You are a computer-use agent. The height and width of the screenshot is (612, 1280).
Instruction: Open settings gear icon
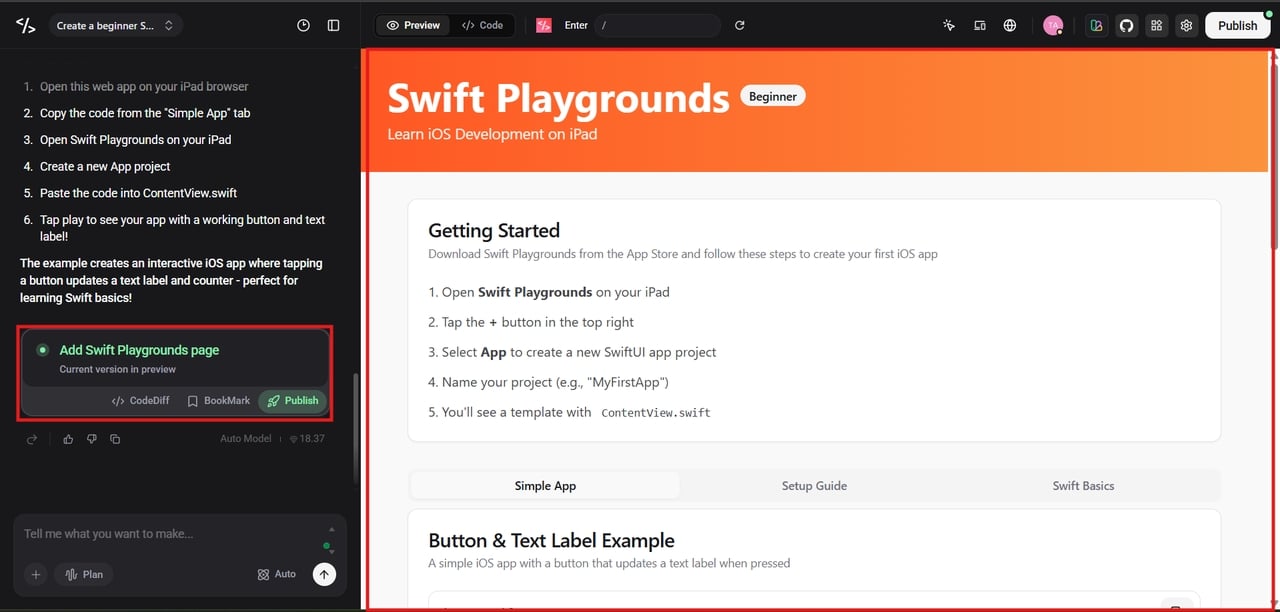point(1187,26)
